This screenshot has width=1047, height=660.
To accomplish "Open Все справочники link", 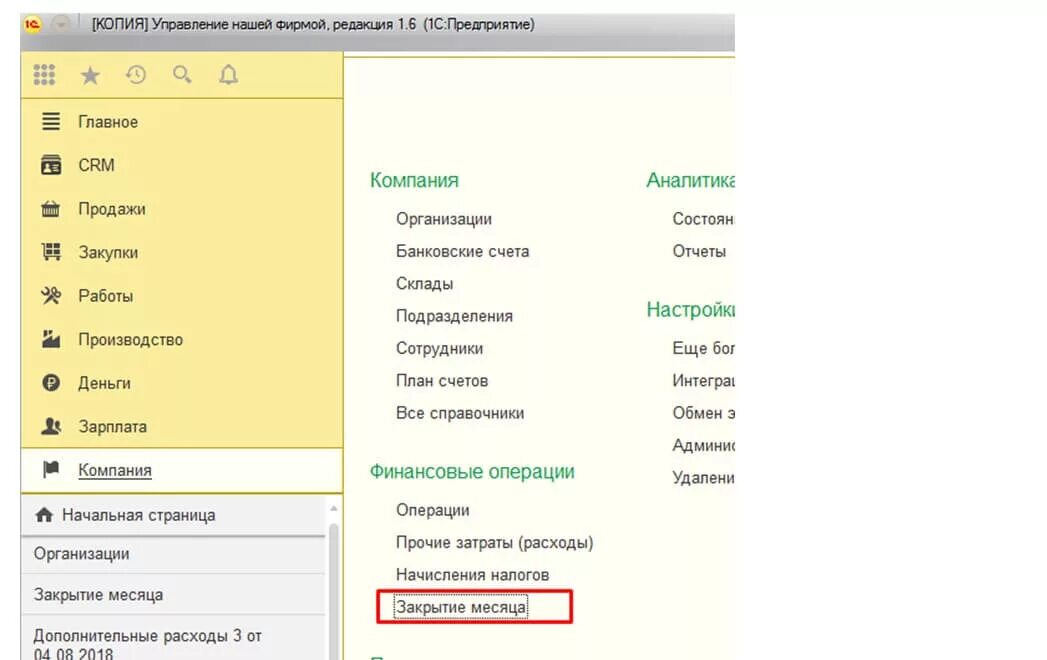I will 459,414.
